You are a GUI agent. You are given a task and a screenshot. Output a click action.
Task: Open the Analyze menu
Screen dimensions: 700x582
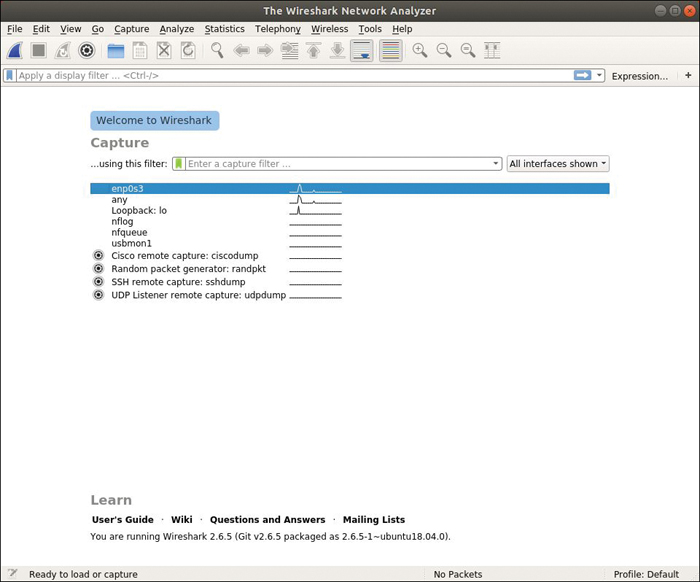point(177,29)
